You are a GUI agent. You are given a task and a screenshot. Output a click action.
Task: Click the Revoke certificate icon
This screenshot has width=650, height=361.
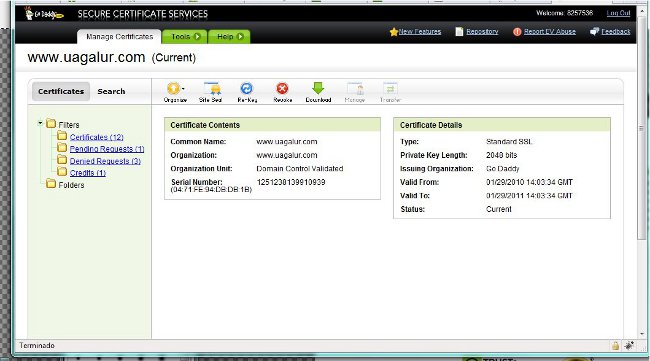[282, 88]
